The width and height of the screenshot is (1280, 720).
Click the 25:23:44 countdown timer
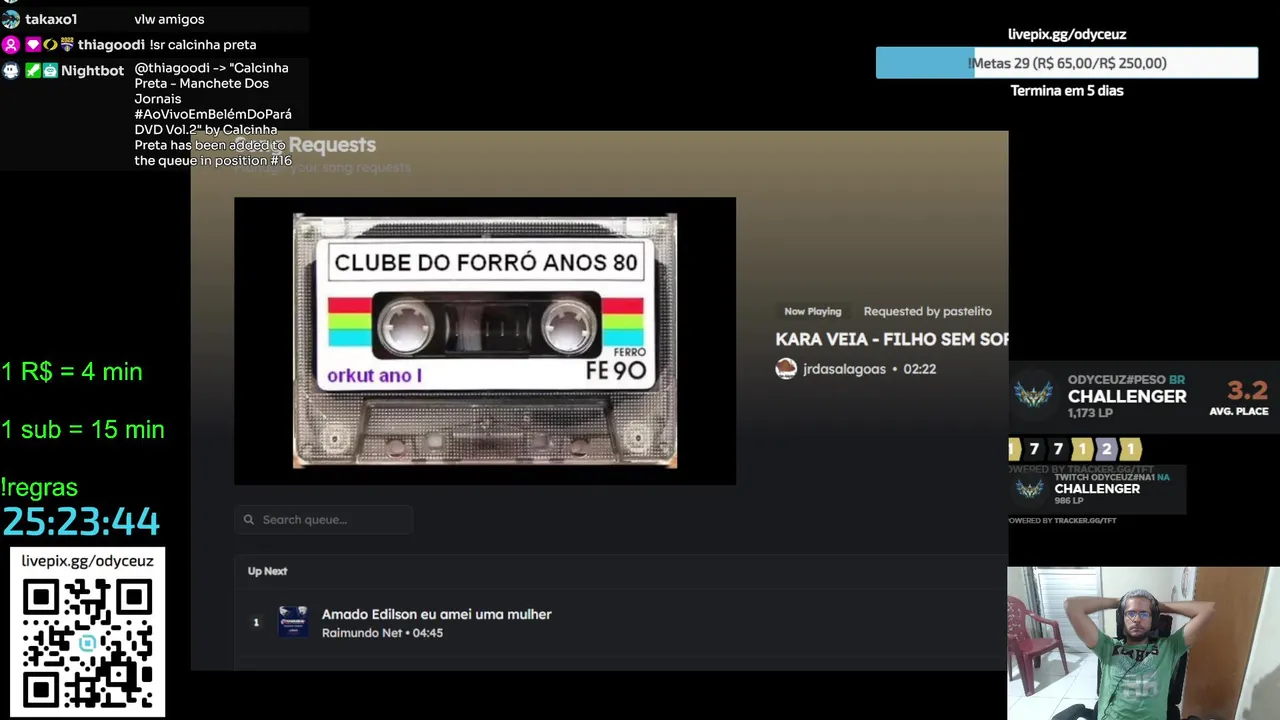(81, 522)
